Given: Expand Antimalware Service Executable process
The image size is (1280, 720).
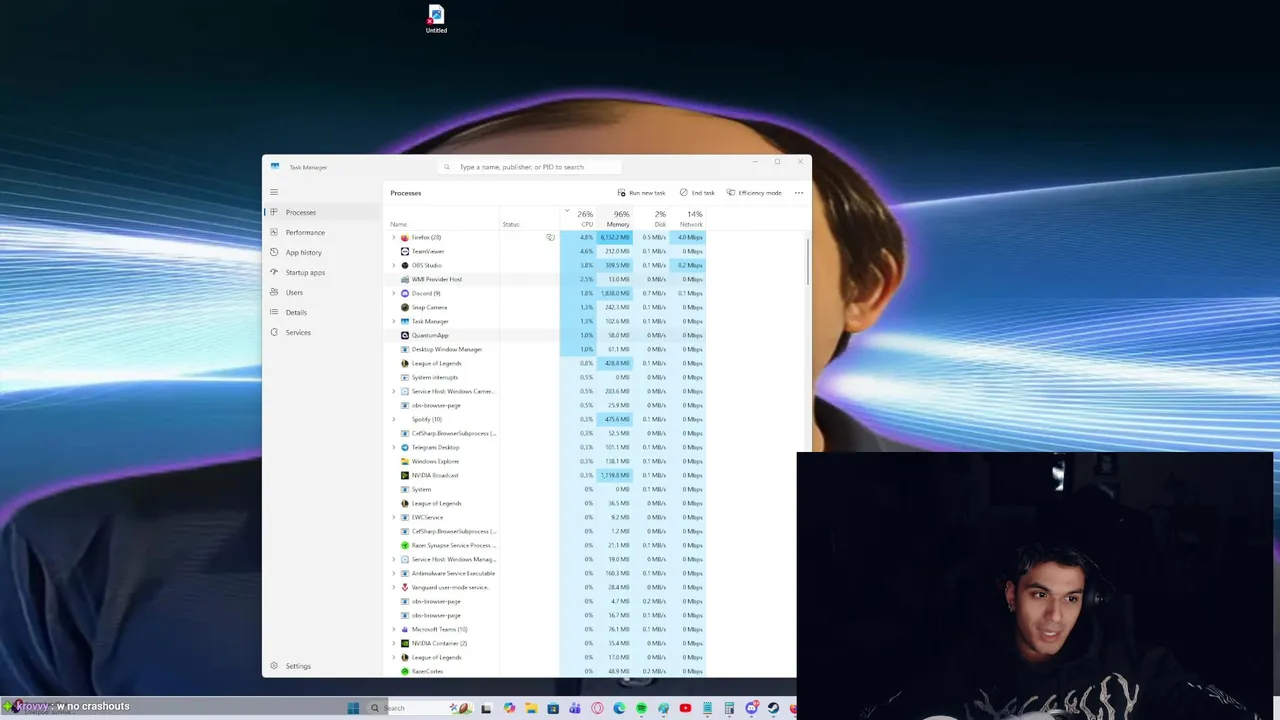Looking at the screenshot, I should coord(393,573).
